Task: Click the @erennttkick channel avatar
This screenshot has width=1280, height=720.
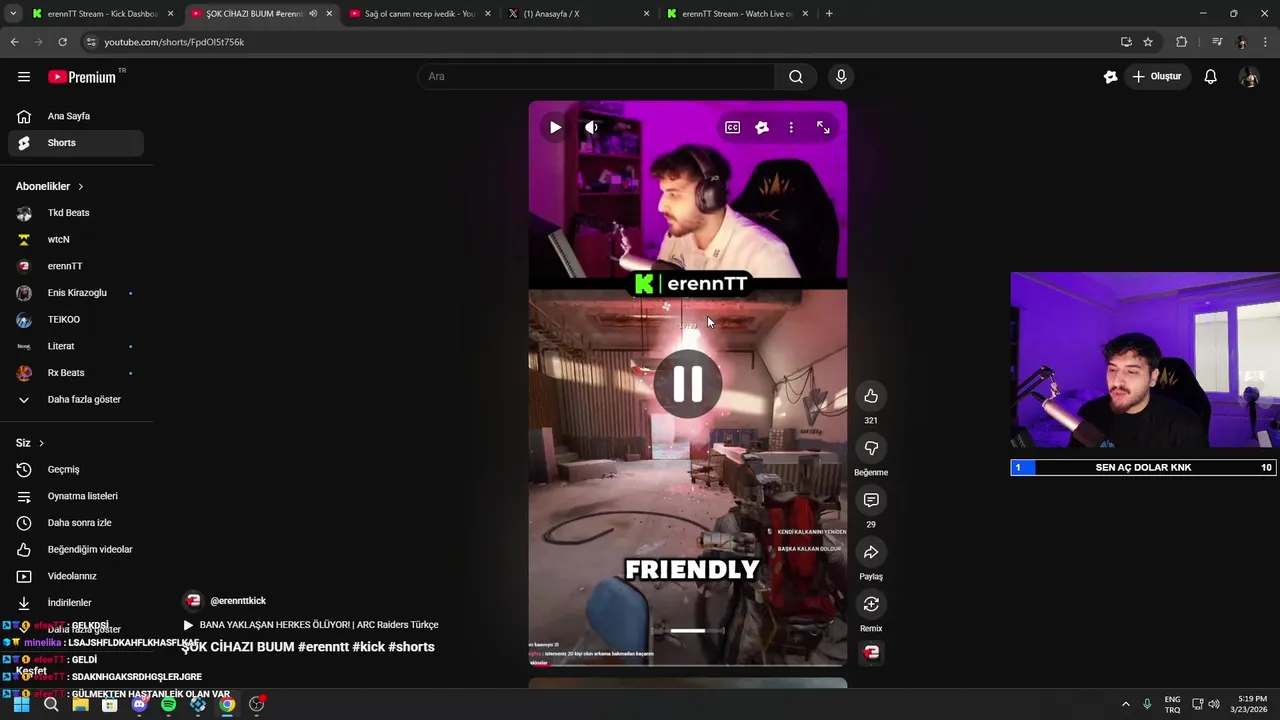Action: (x=193, y=601)
